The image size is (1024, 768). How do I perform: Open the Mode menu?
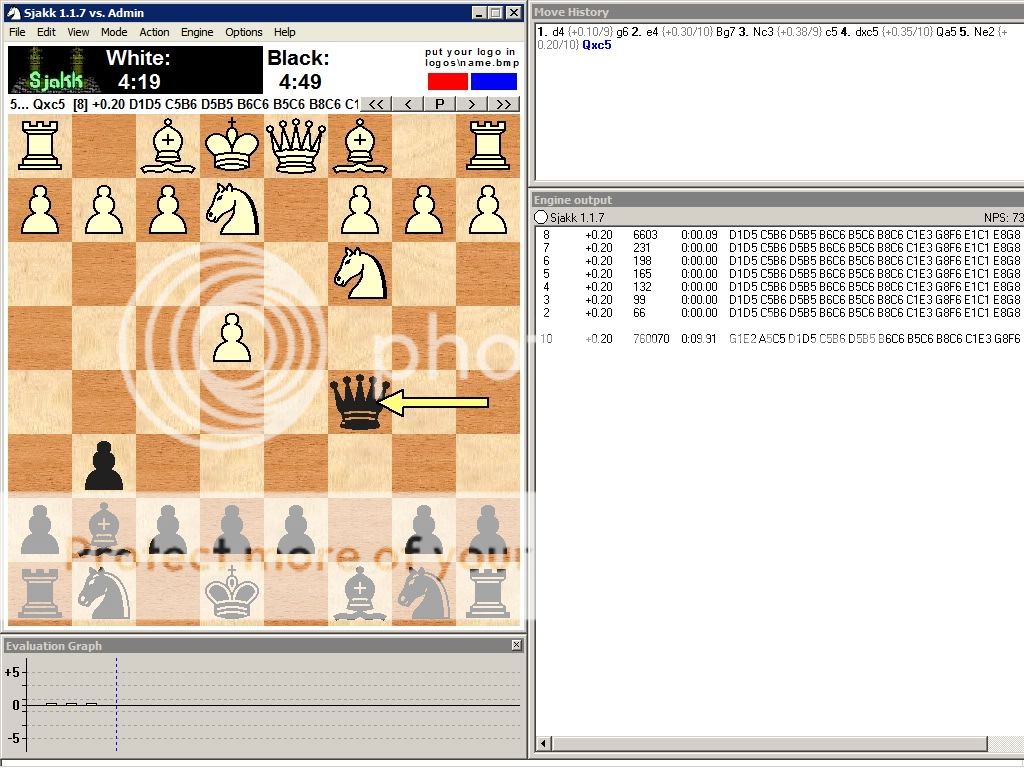click(x=113, y=32)
